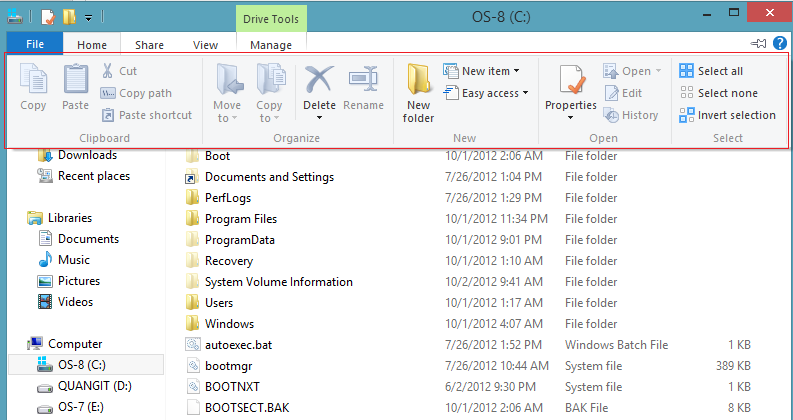Select the OS-8 (C:) drive in sidebar

86,364
